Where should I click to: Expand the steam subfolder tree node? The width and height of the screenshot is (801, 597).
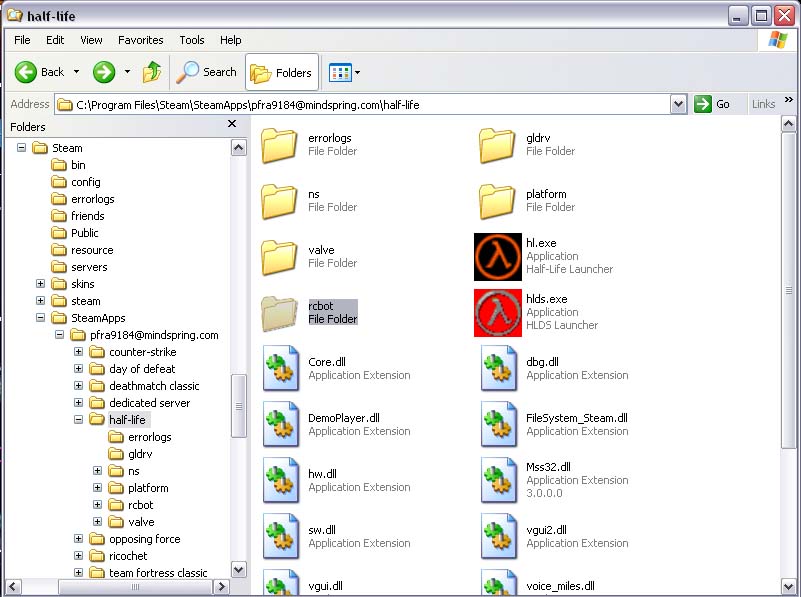pyautogui.click(x=40, y=300)
